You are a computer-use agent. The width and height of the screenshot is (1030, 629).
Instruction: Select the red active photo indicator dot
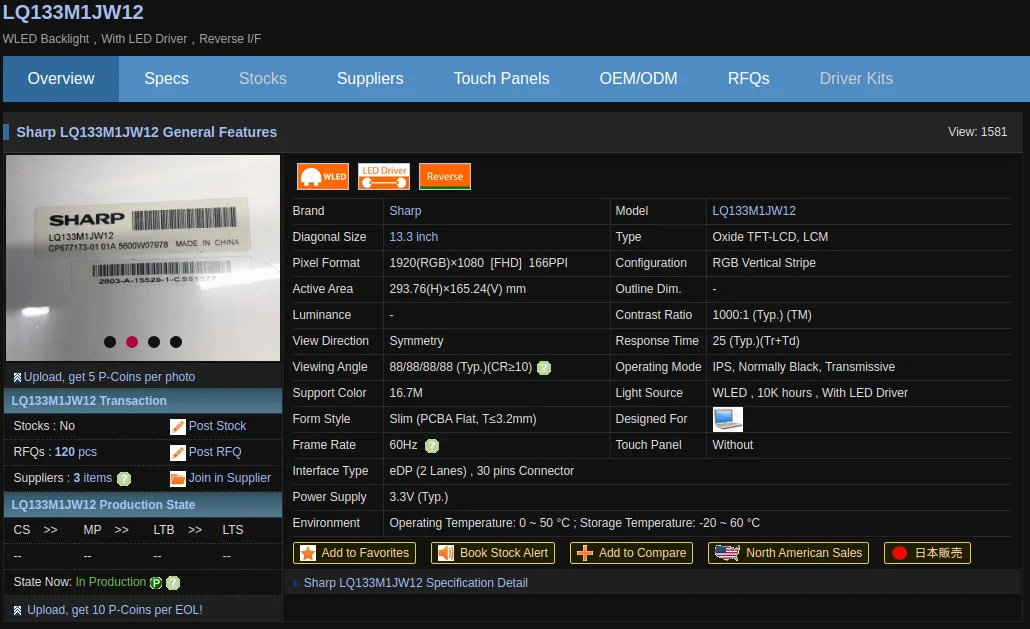click(x=132, y=341)
